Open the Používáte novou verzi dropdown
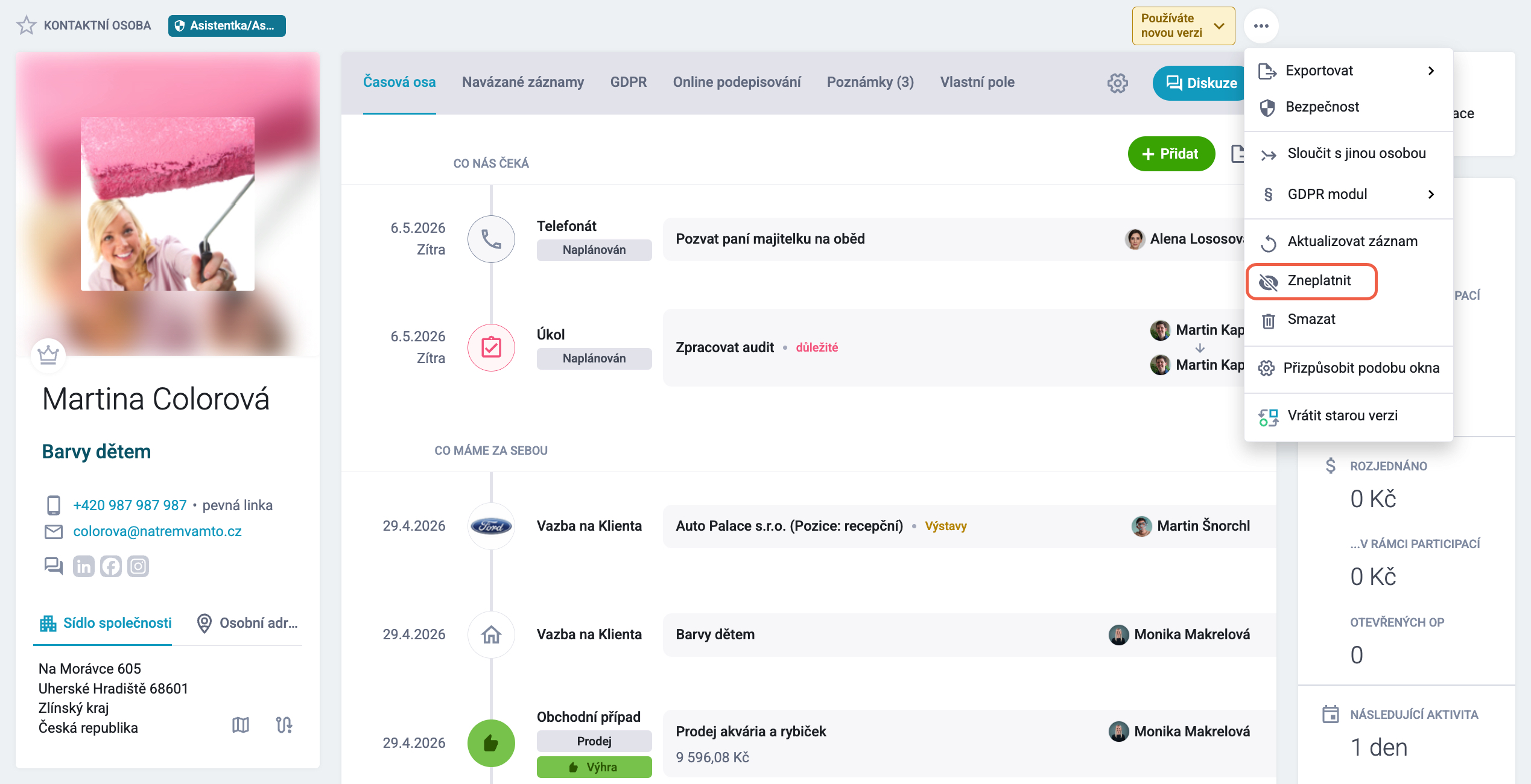This screenshot has width=1531, height=784. point(1183,26)
